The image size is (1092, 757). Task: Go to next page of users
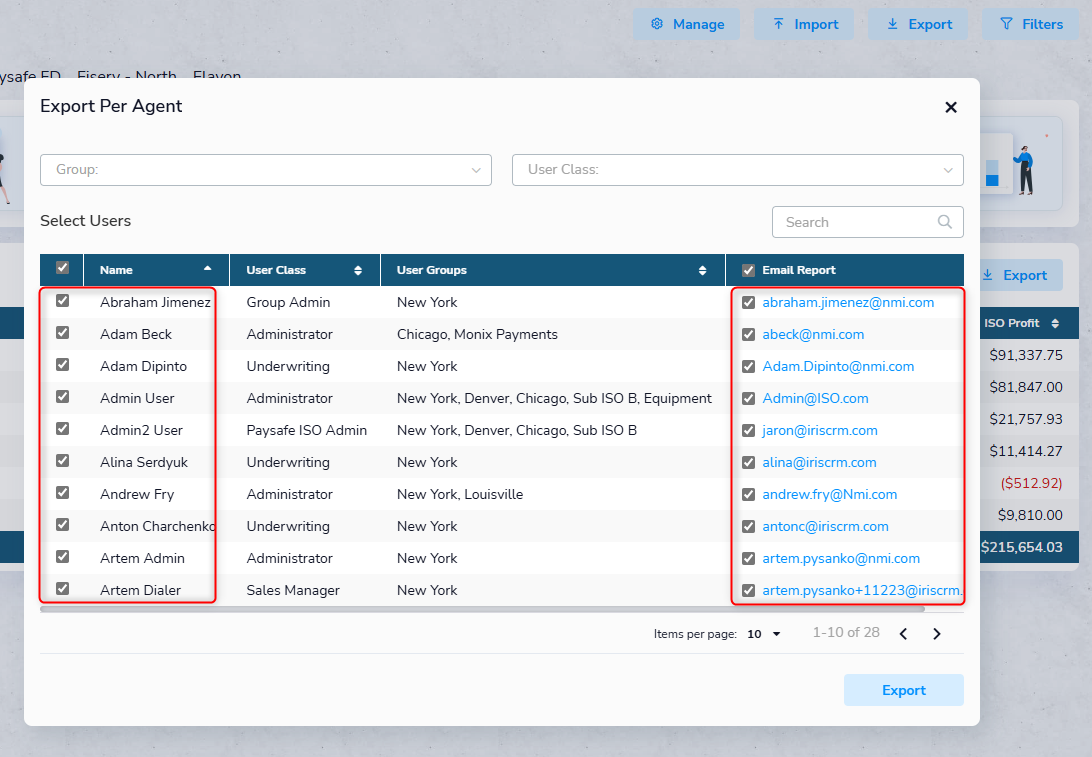pos(937,634)
